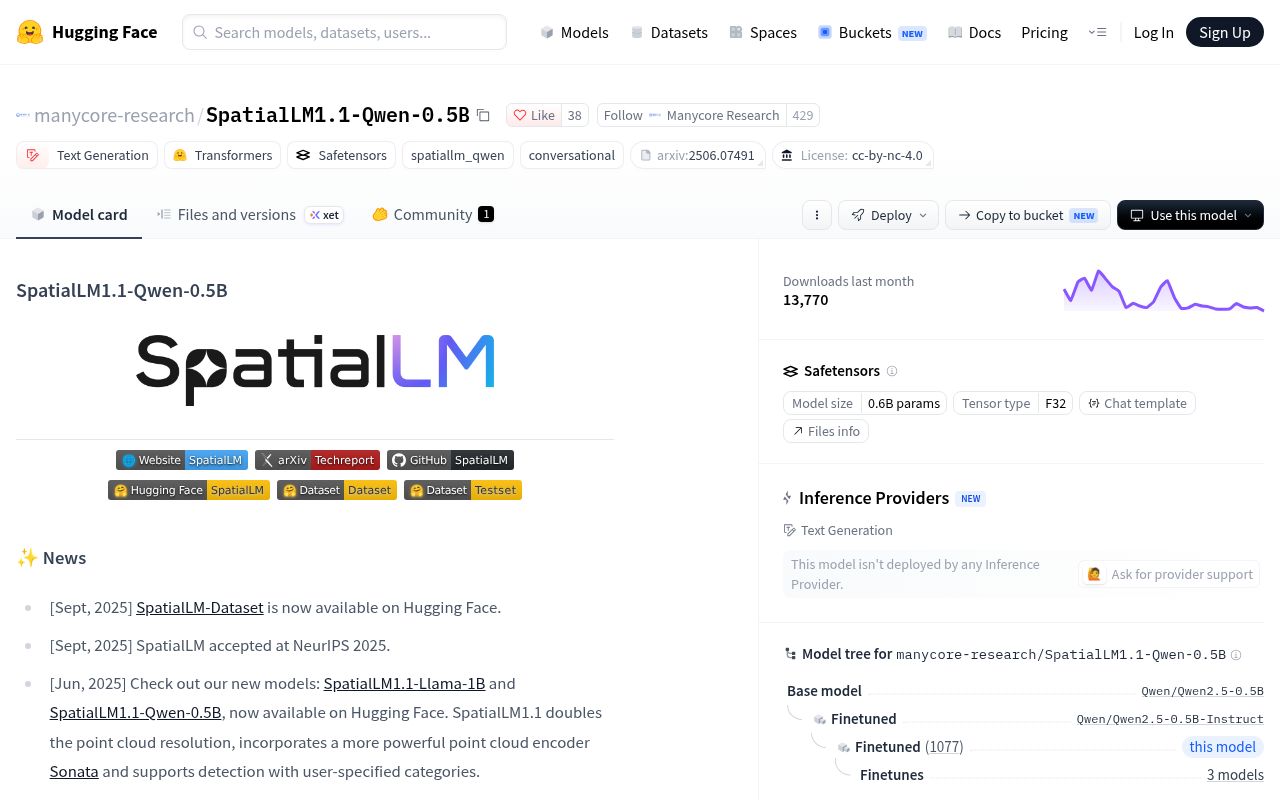Click the downloads last month chart
This screenshot has height=800, width=1280.
(1163, 291)
